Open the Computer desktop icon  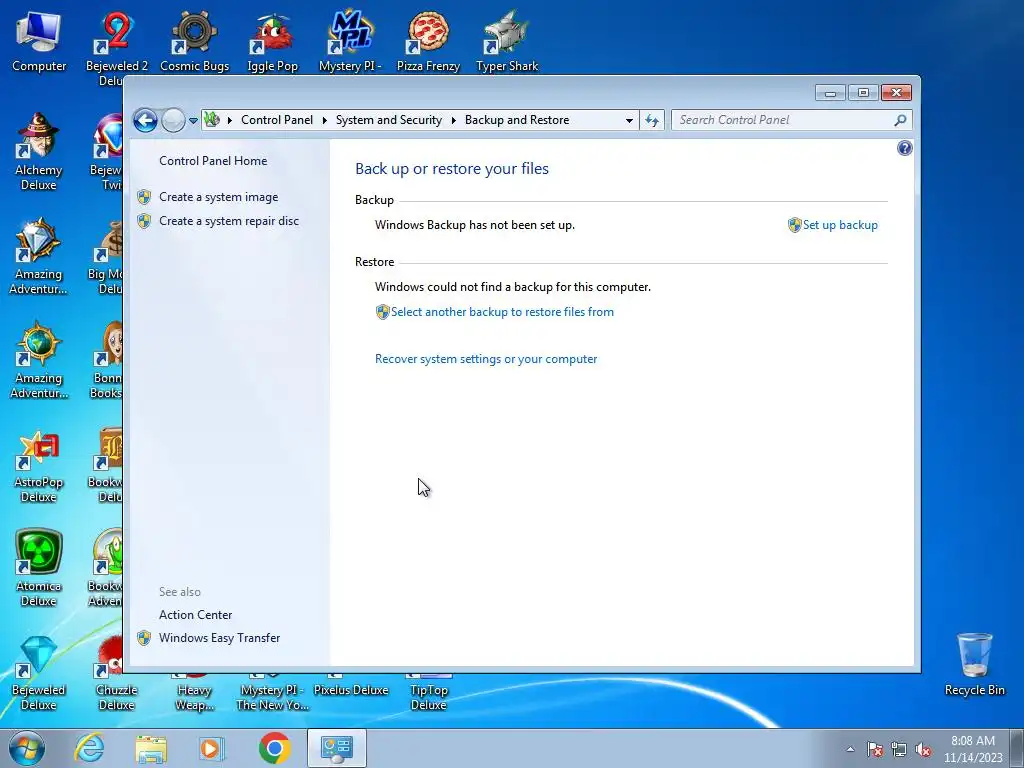coord(39,41)
